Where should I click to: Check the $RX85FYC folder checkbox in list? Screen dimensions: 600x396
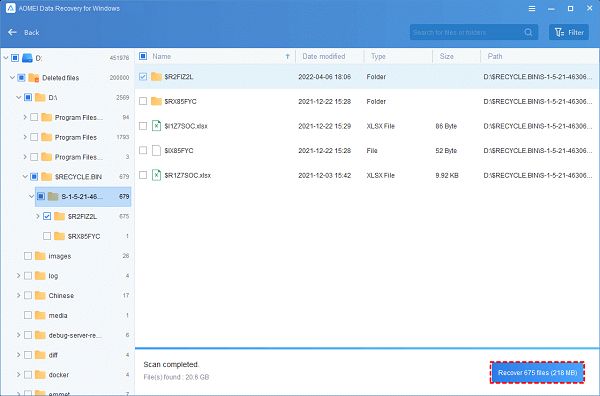click(143, 101)
